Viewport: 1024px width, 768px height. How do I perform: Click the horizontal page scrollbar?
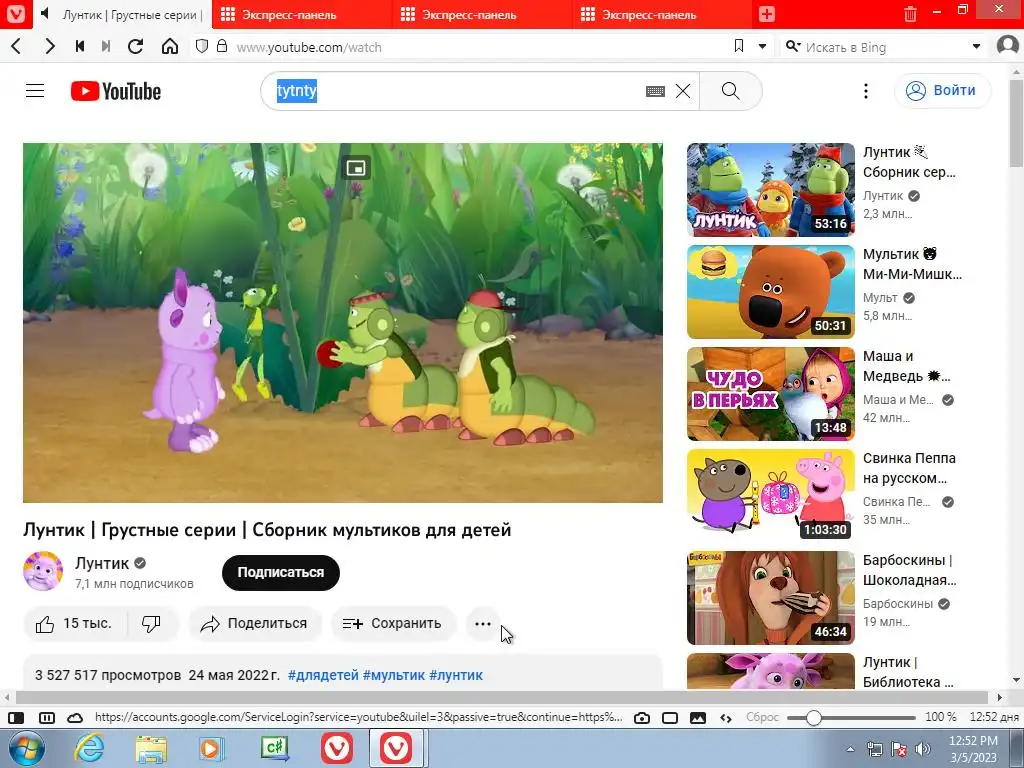click(x=503, y=697)
